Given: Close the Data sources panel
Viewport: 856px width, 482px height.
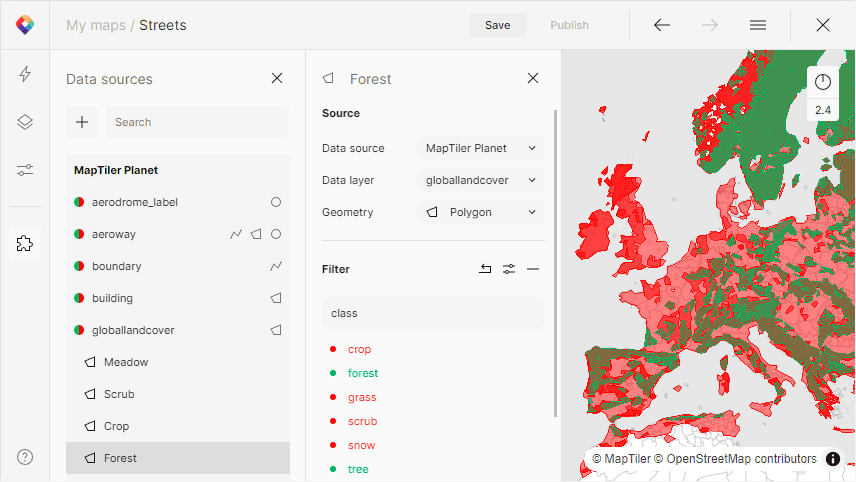Looking at the screenshot, I should tap(277, 79).
